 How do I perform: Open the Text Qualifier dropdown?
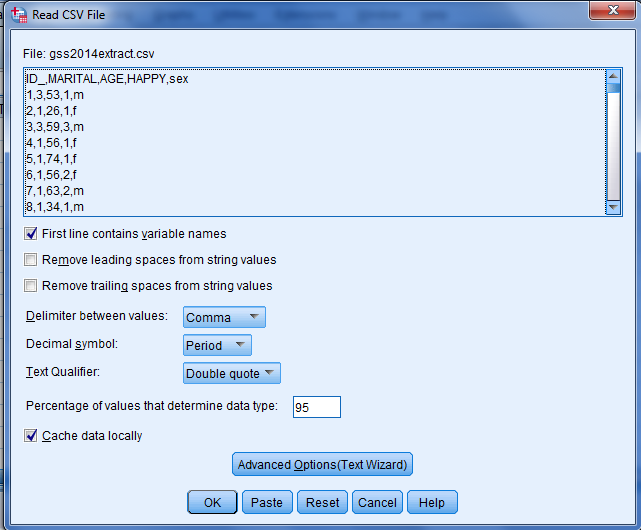click(x=231, y=373)
